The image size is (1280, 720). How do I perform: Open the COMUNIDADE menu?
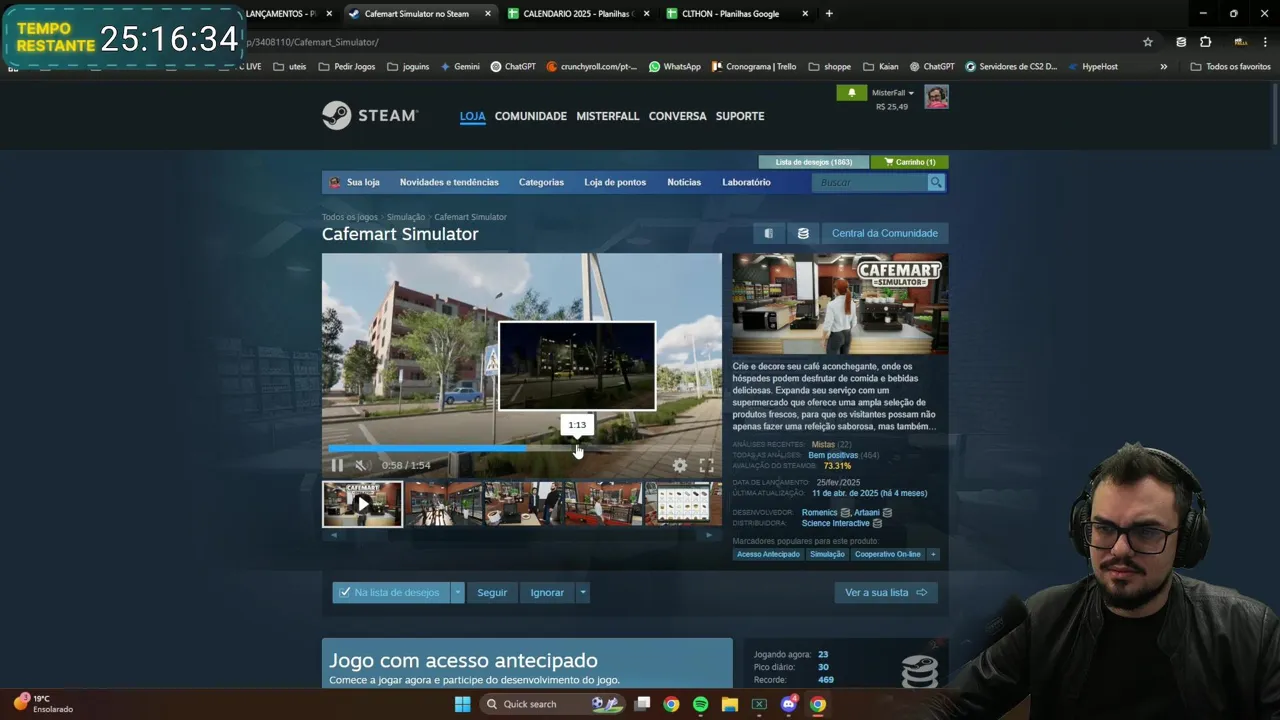click(x=531, y=116)
